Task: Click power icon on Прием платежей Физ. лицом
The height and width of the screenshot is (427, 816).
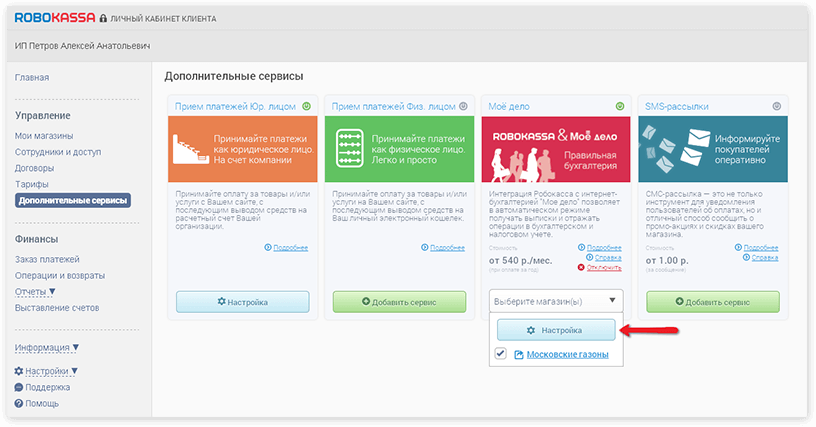Action: pyautogui.click(x=464, y=106)
